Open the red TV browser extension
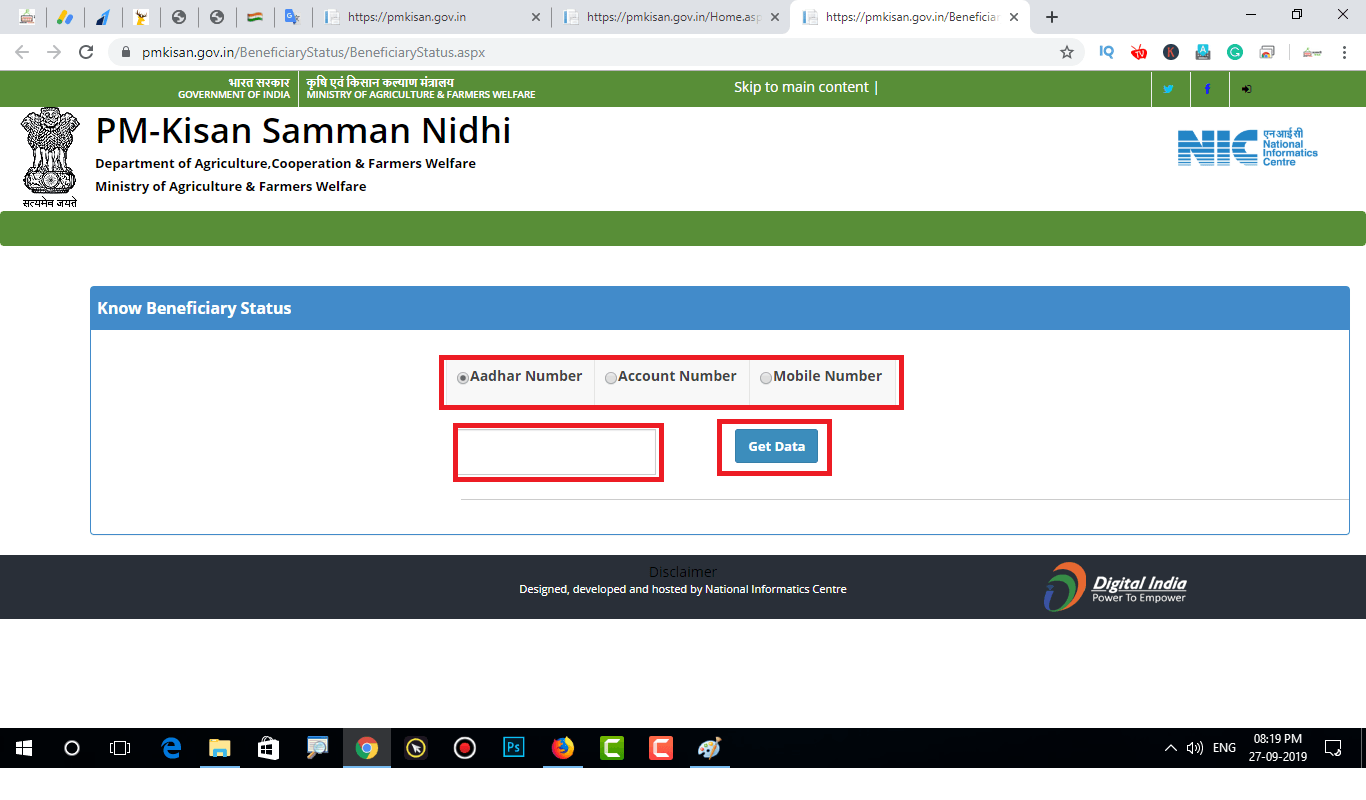 [x=1138, y=52]
